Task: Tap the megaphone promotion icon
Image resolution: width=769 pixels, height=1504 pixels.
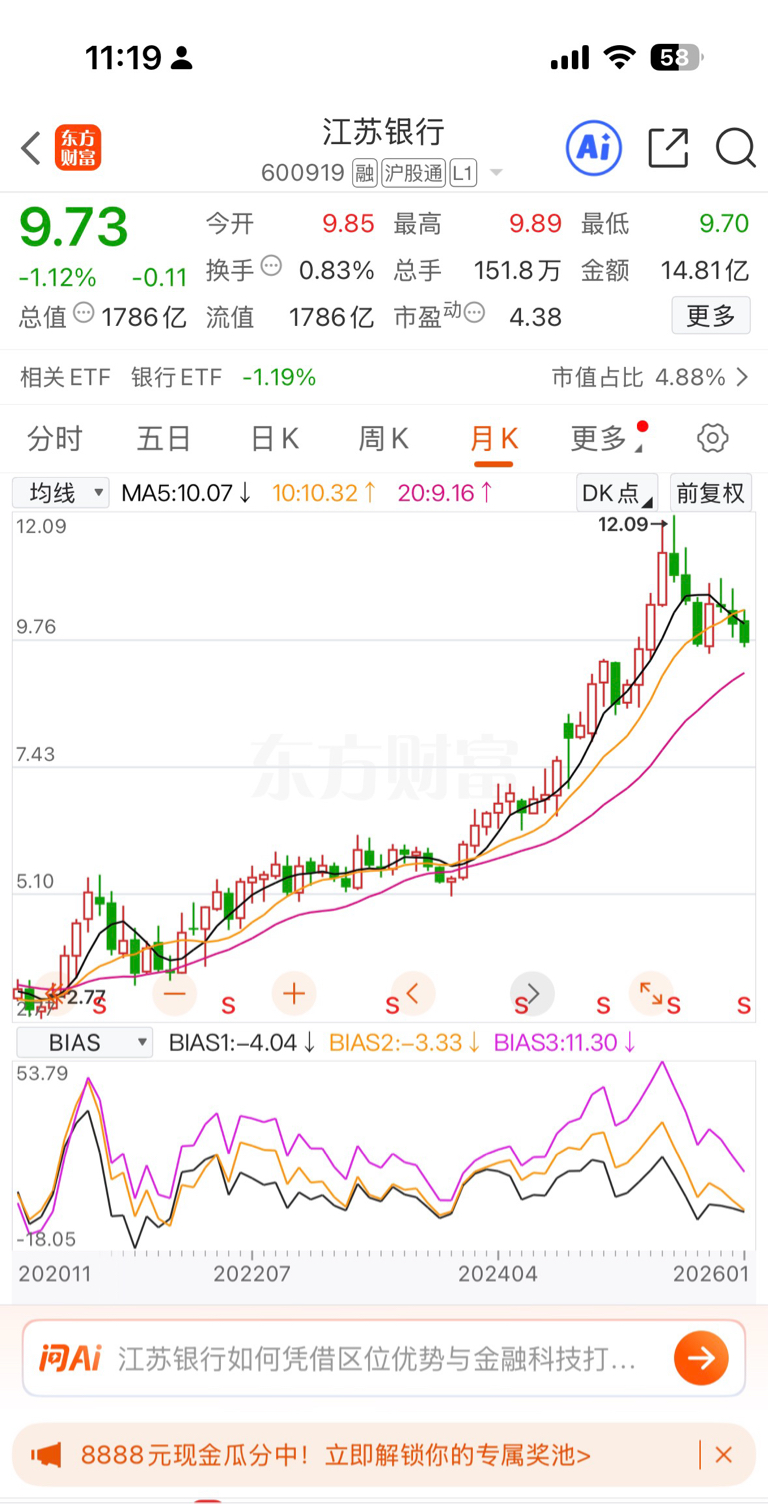Action: pos(47,1455)
